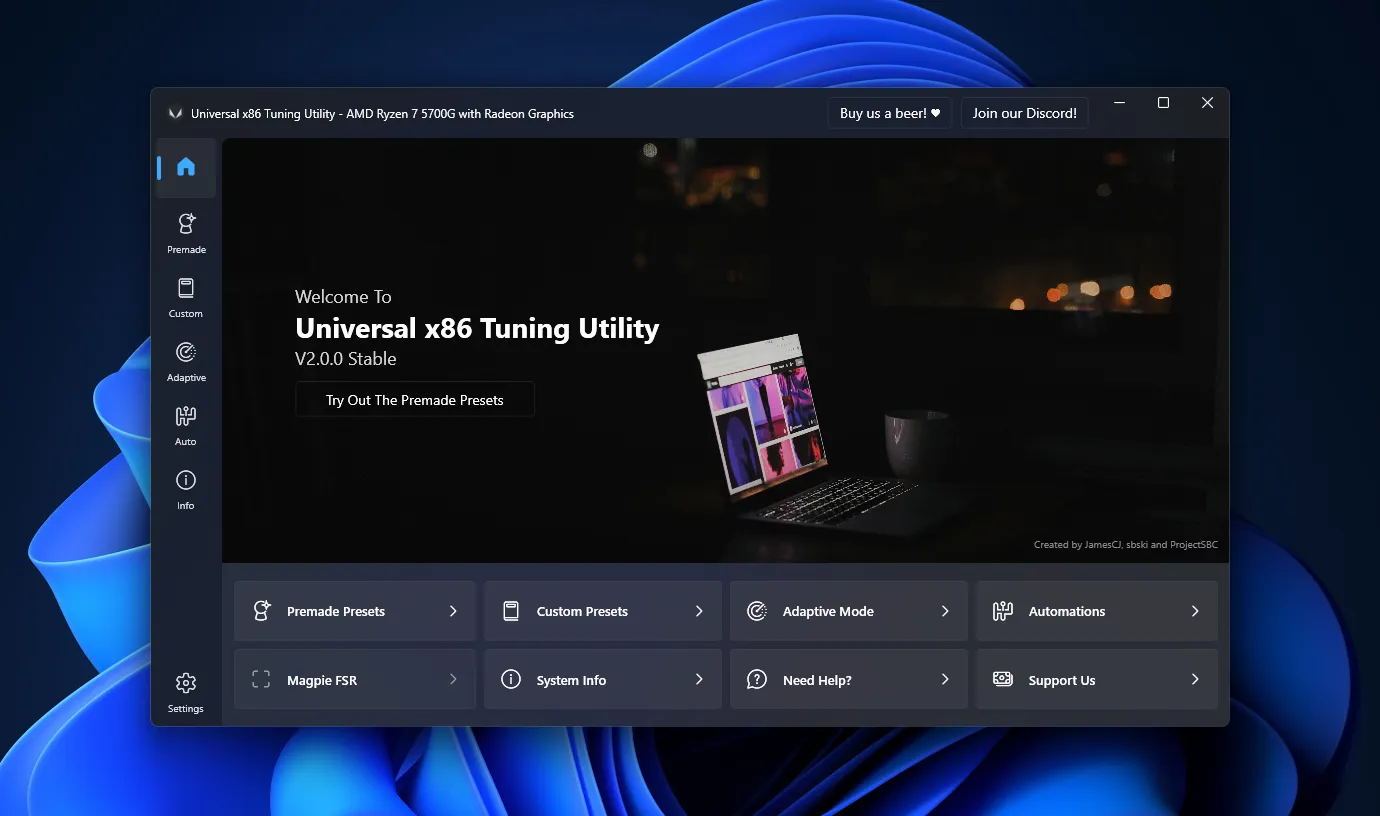Click the 'Welcome To' text
The height and width of the screenshot is (816, 1380).
coord(343,297)
